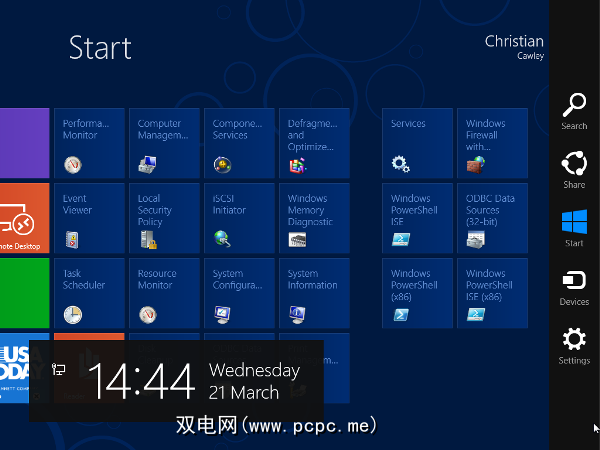The width and height of the screenshot is (600, 450).
Task: Open the Devices charm
Action: pos(574,288)
